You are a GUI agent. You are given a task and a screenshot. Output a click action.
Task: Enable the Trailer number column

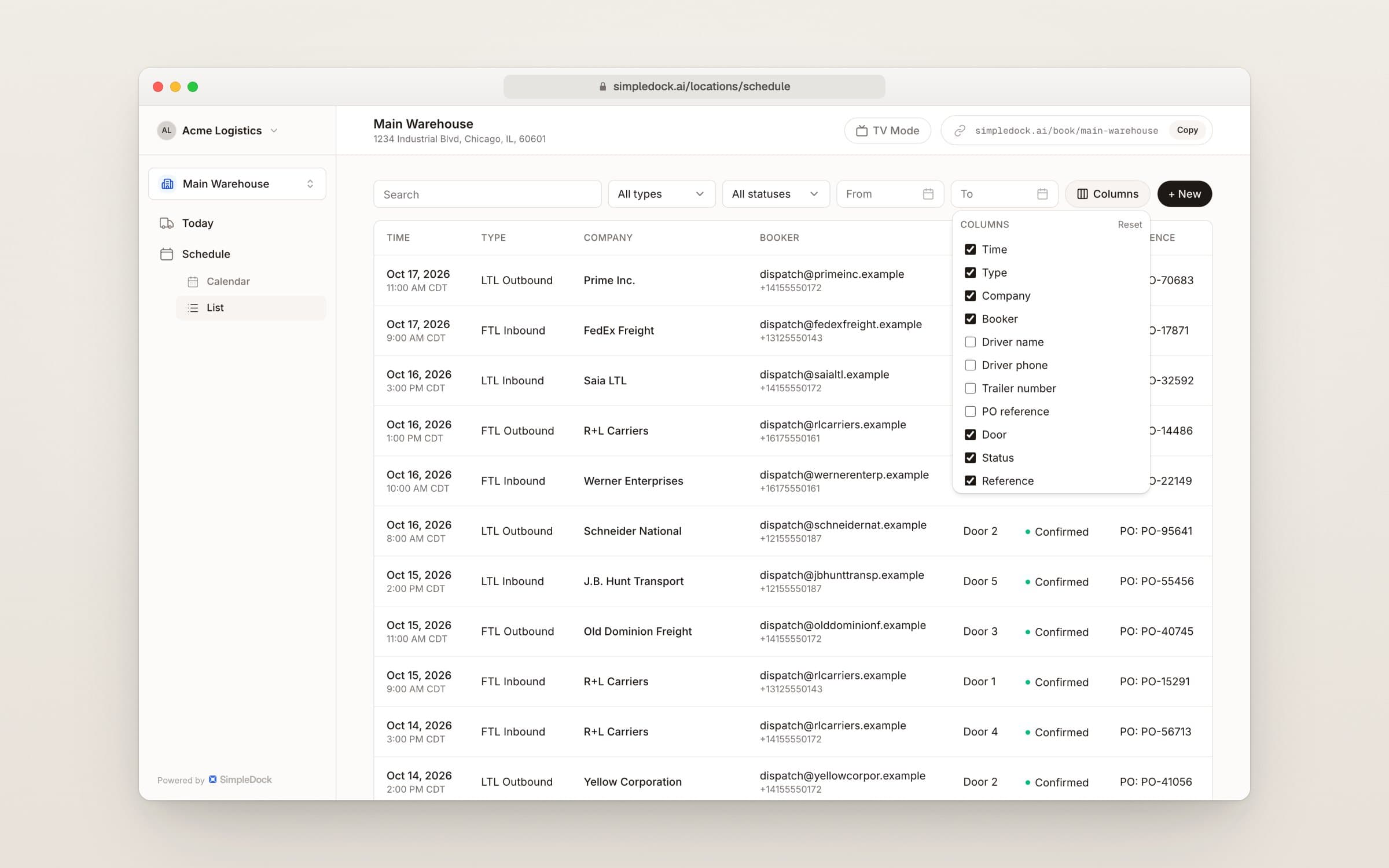pos(970,388)
